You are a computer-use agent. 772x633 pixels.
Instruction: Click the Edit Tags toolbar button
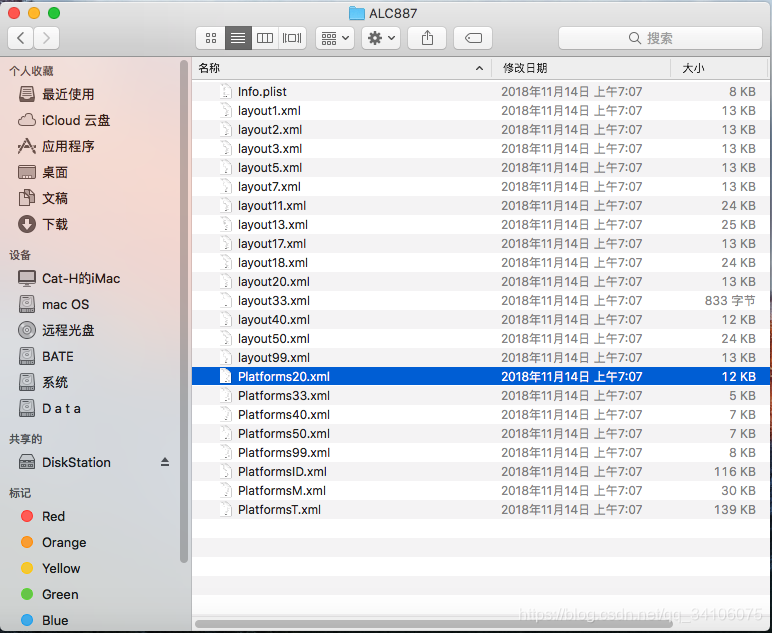click(x=473, y=38)
